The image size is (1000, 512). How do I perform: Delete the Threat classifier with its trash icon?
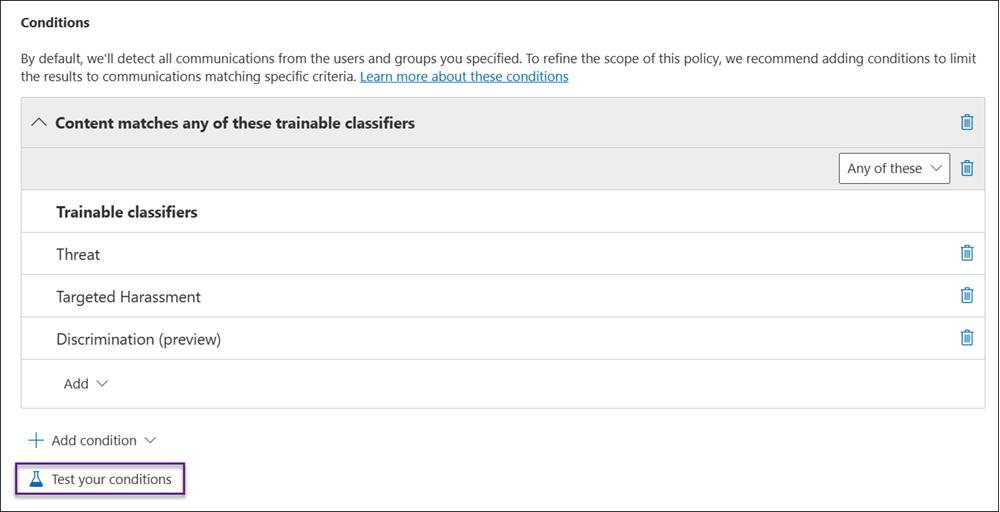[966, 253]
